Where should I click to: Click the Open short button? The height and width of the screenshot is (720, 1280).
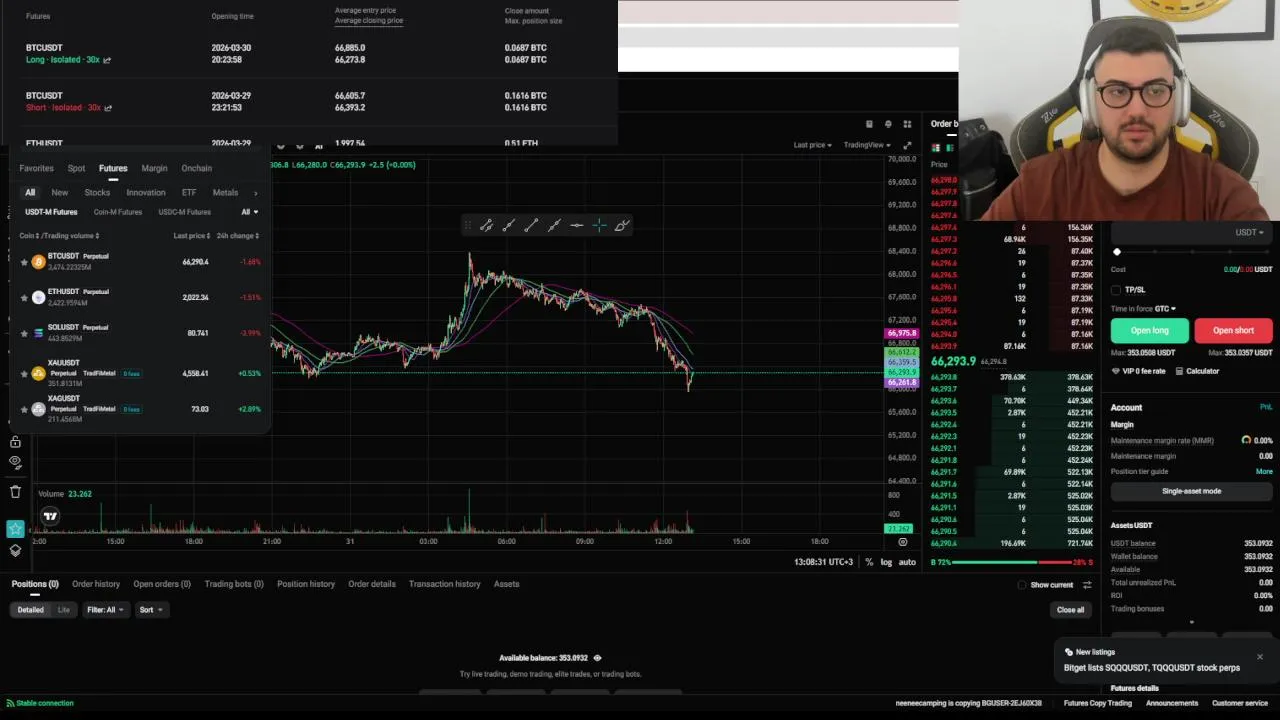coord(1233,331)
